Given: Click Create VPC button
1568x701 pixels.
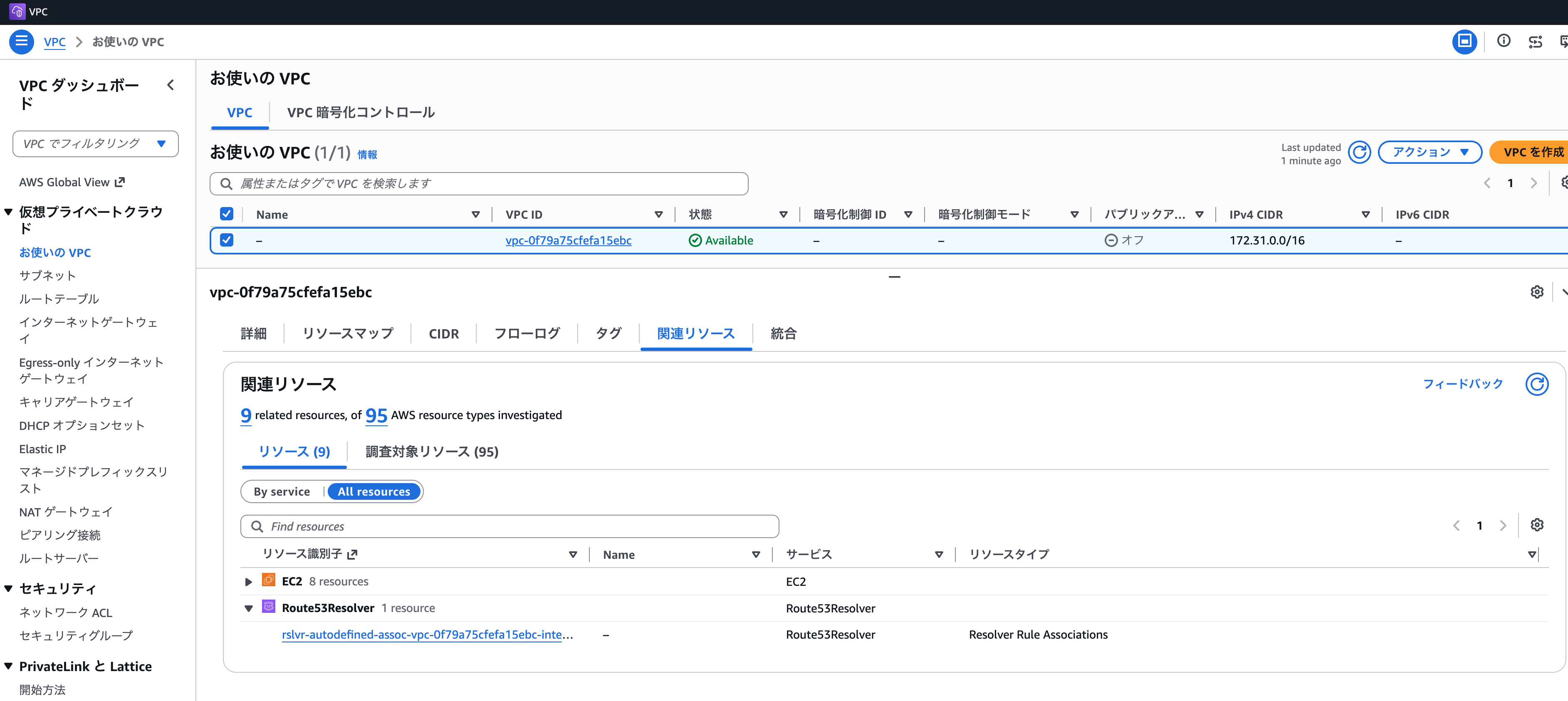Looking at the screenshot, I should [x=1529, y=152].
